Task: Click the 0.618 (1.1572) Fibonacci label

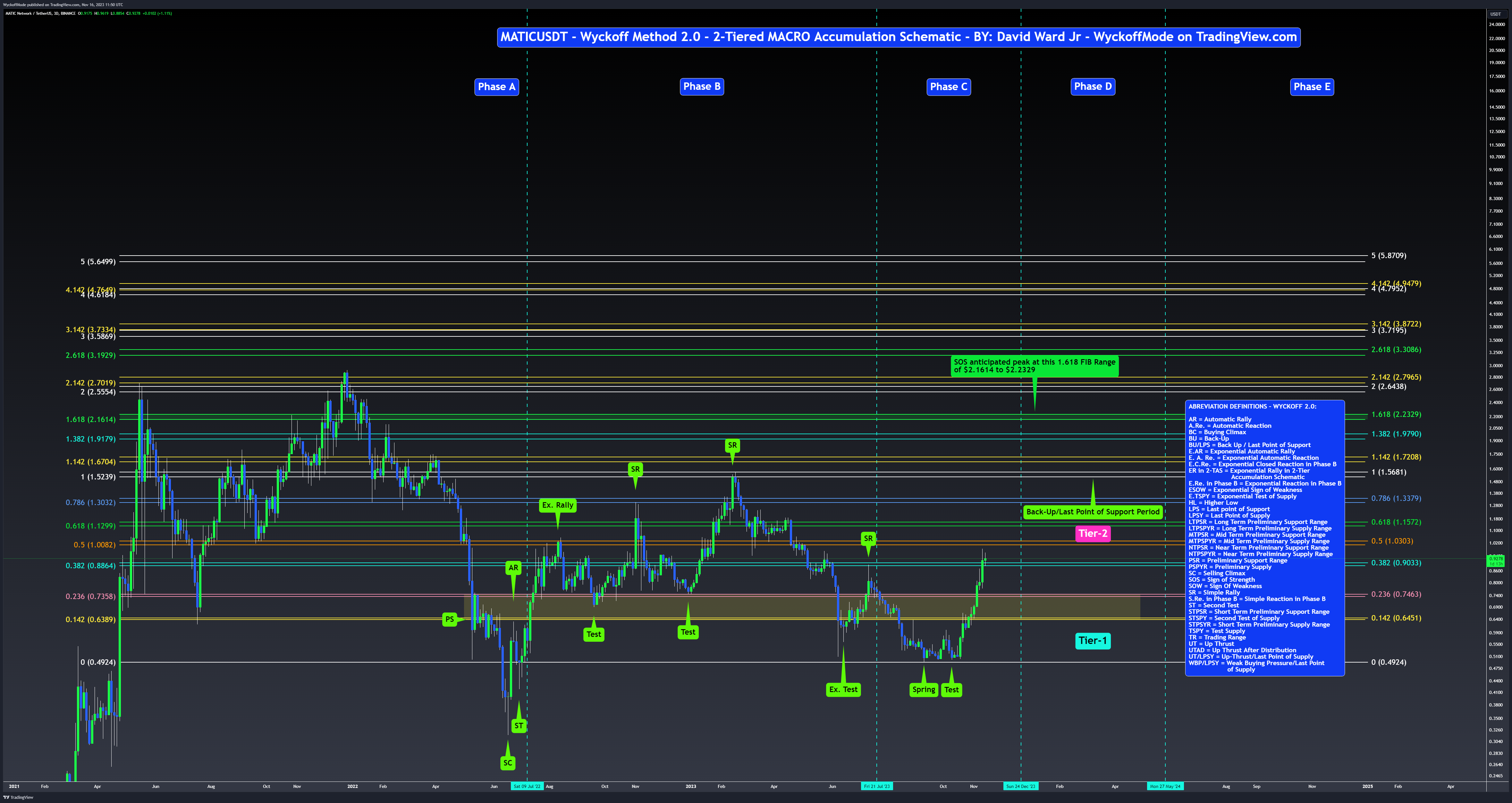Action: point(1396,522)
